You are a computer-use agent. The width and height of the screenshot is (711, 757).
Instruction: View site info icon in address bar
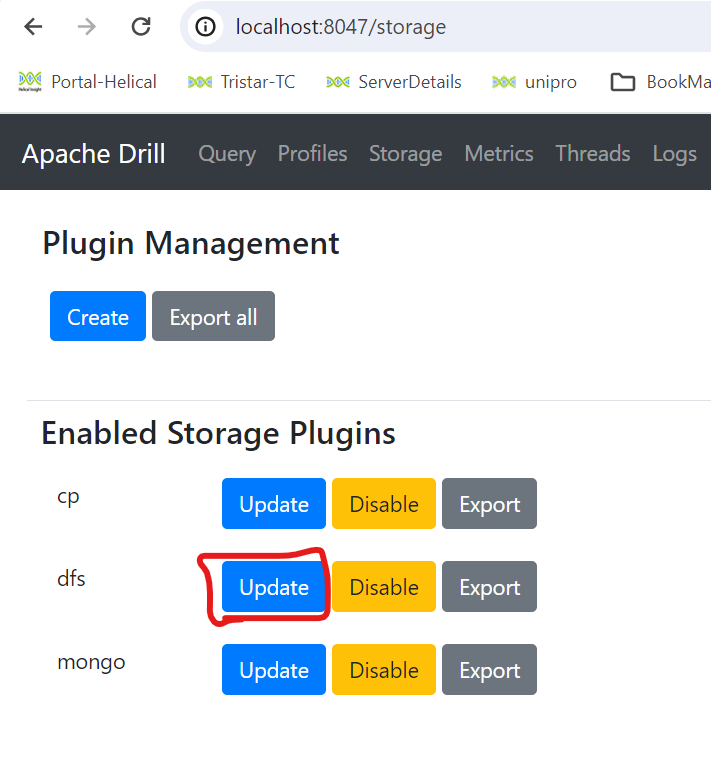pos(205,27)
